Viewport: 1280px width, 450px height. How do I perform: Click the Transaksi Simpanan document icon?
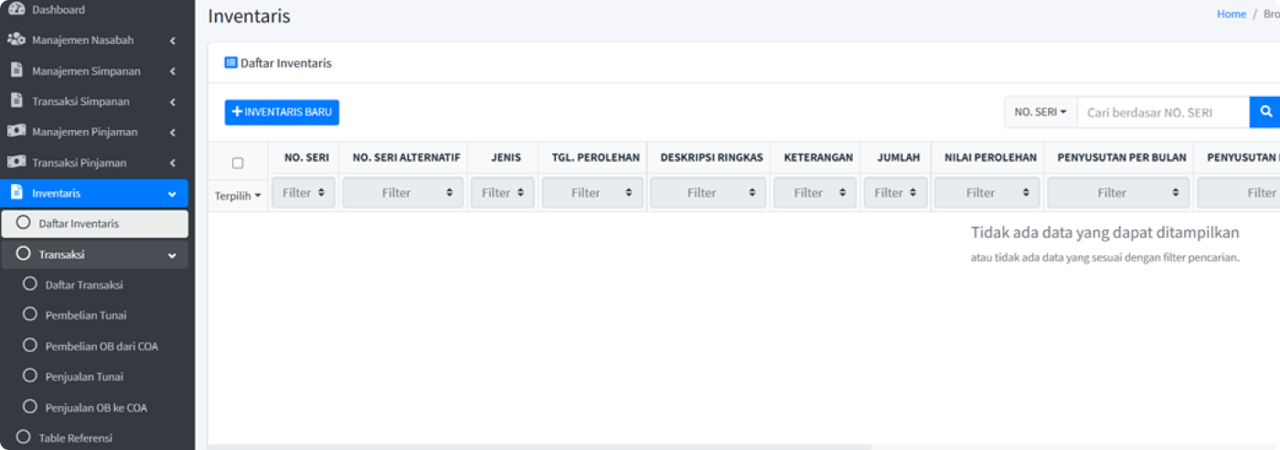(x=16, y=101)
